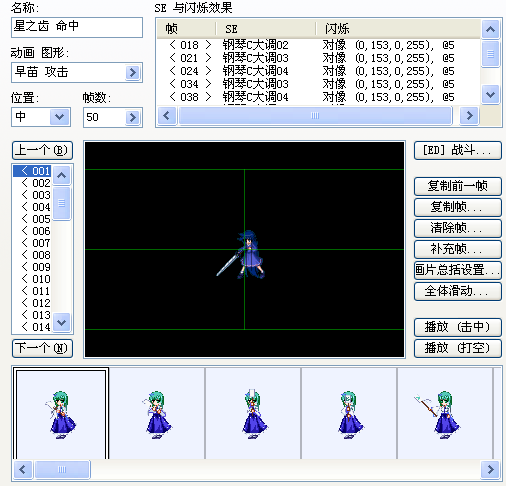
Task: Play the animation with 播放 (打空)
Action: [x=458, y=348]
